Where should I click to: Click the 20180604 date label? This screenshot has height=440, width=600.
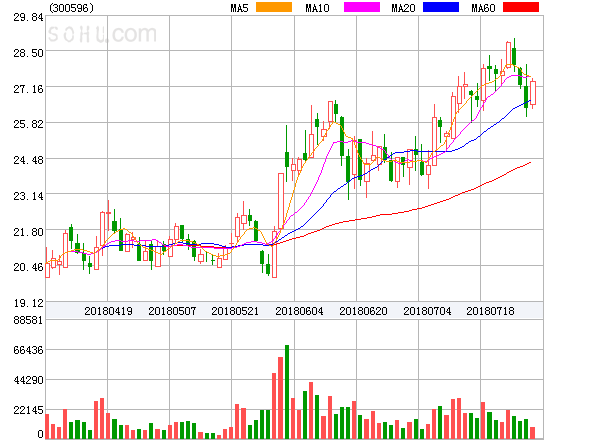tap(299, 311)
